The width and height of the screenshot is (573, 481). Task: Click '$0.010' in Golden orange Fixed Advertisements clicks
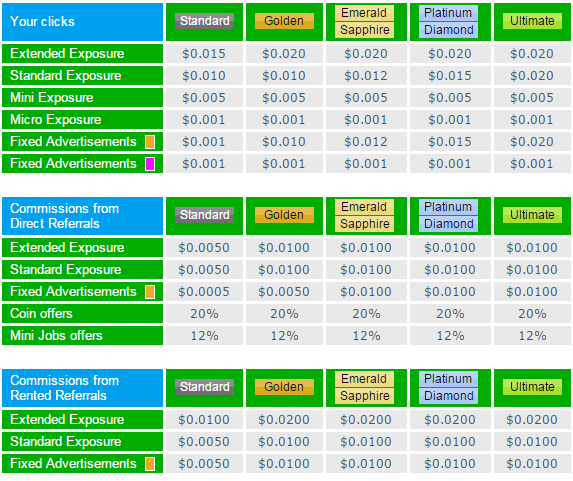click(x=284, y=142)
